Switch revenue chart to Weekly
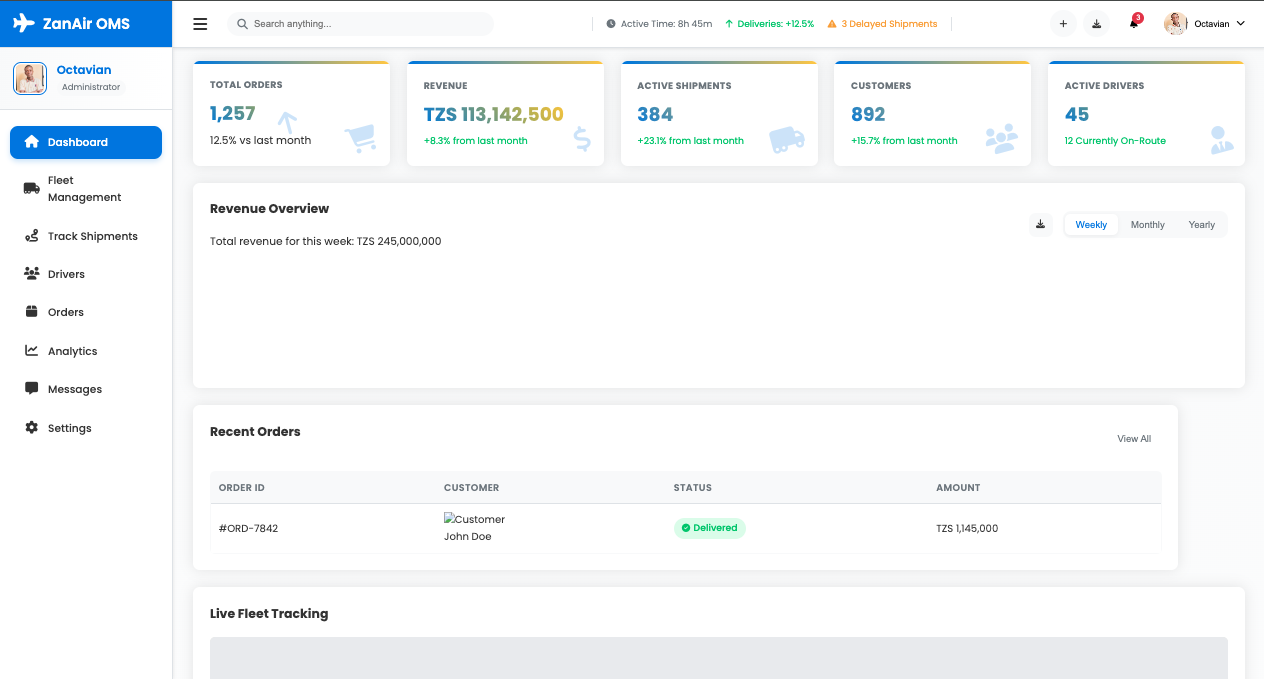Image resolution: width=1264 pixels, height=679 pixels. coord(1091,225)
